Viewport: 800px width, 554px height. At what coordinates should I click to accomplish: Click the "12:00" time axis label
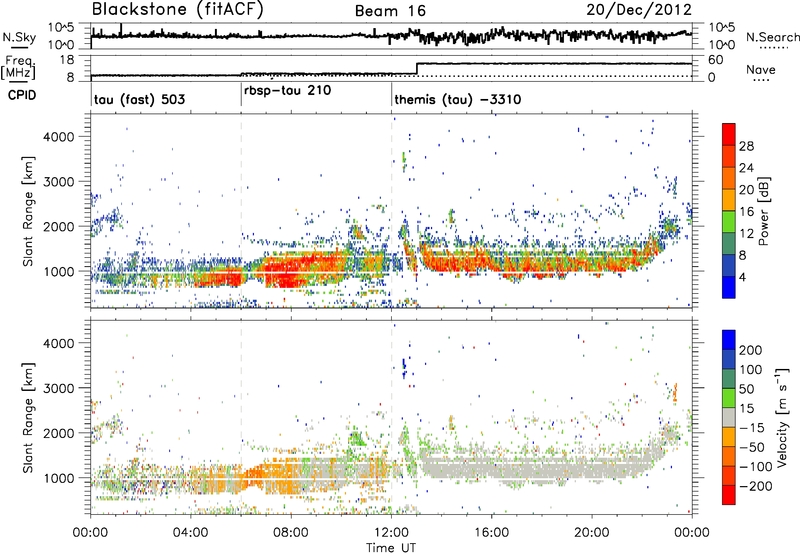(391, 533)
